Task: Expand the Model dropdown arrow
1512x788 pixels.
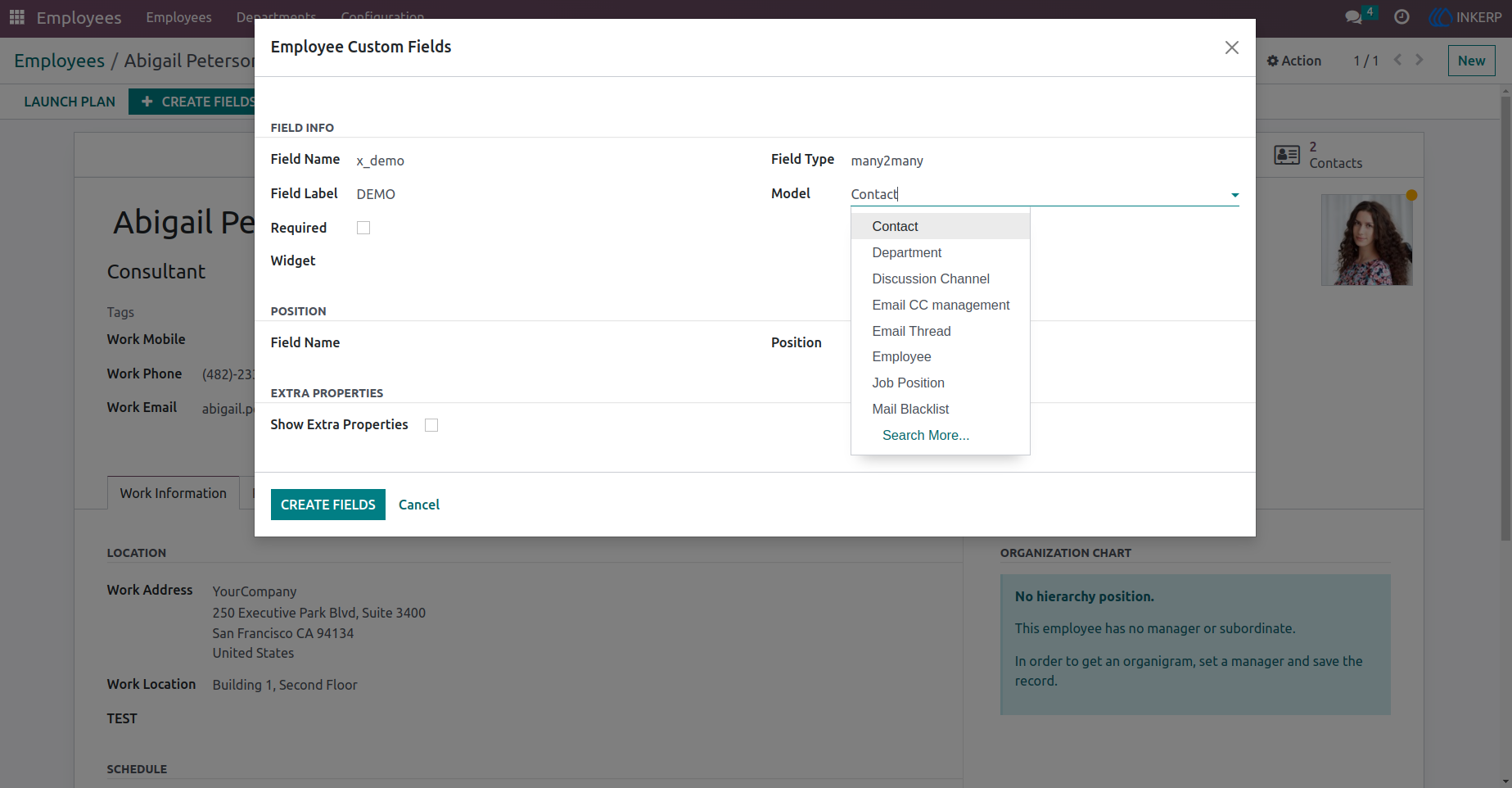Action: pyautogui.click(x=1234, y=195)
